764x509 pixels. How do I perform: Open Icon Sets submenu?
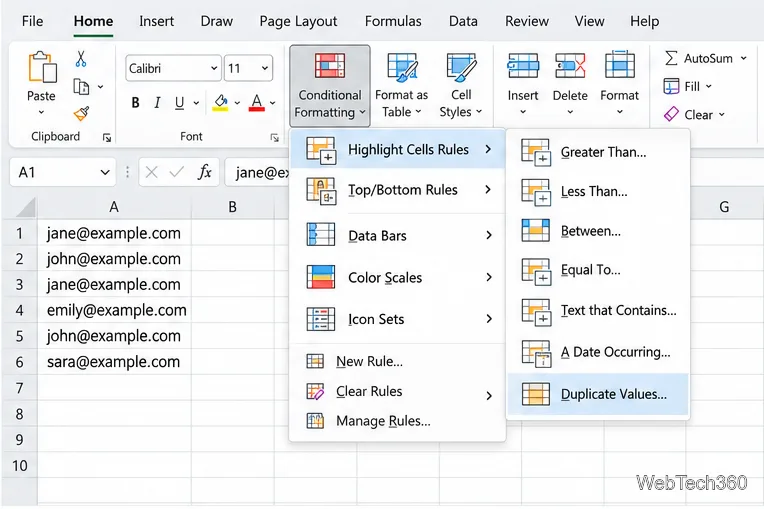point(398,319)
